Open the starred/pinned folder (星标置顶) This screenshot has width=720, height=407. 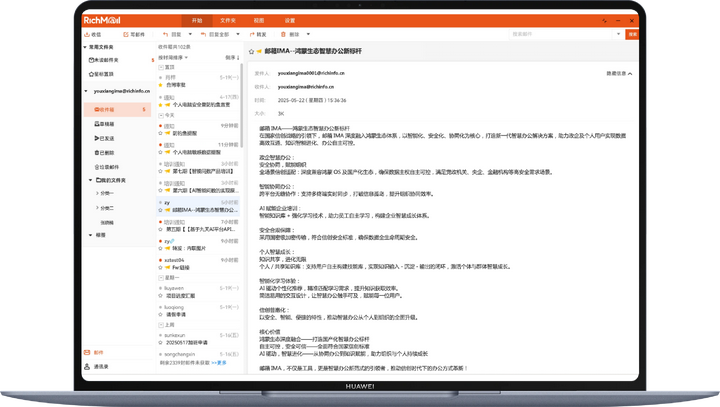(101, 74)
